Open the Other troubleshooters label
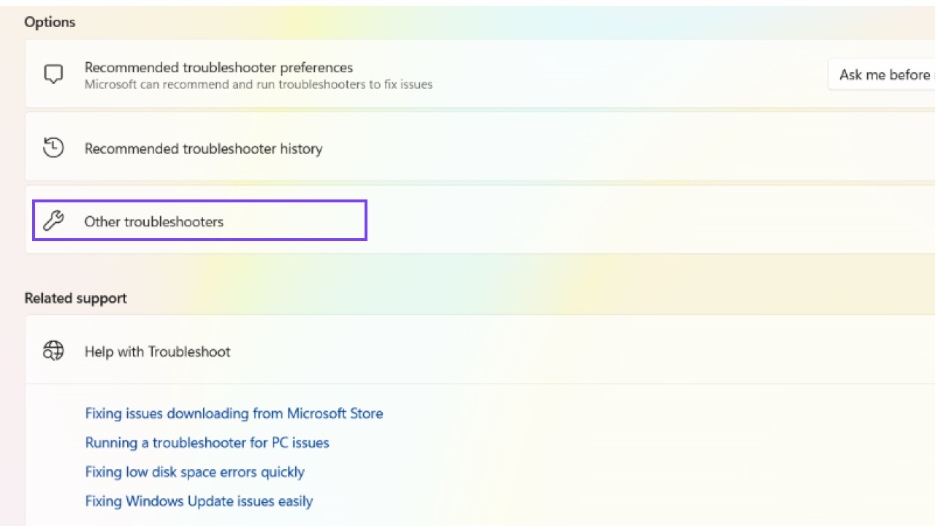The height and width of the screenshot is (526, 936). tap(154, 221)
